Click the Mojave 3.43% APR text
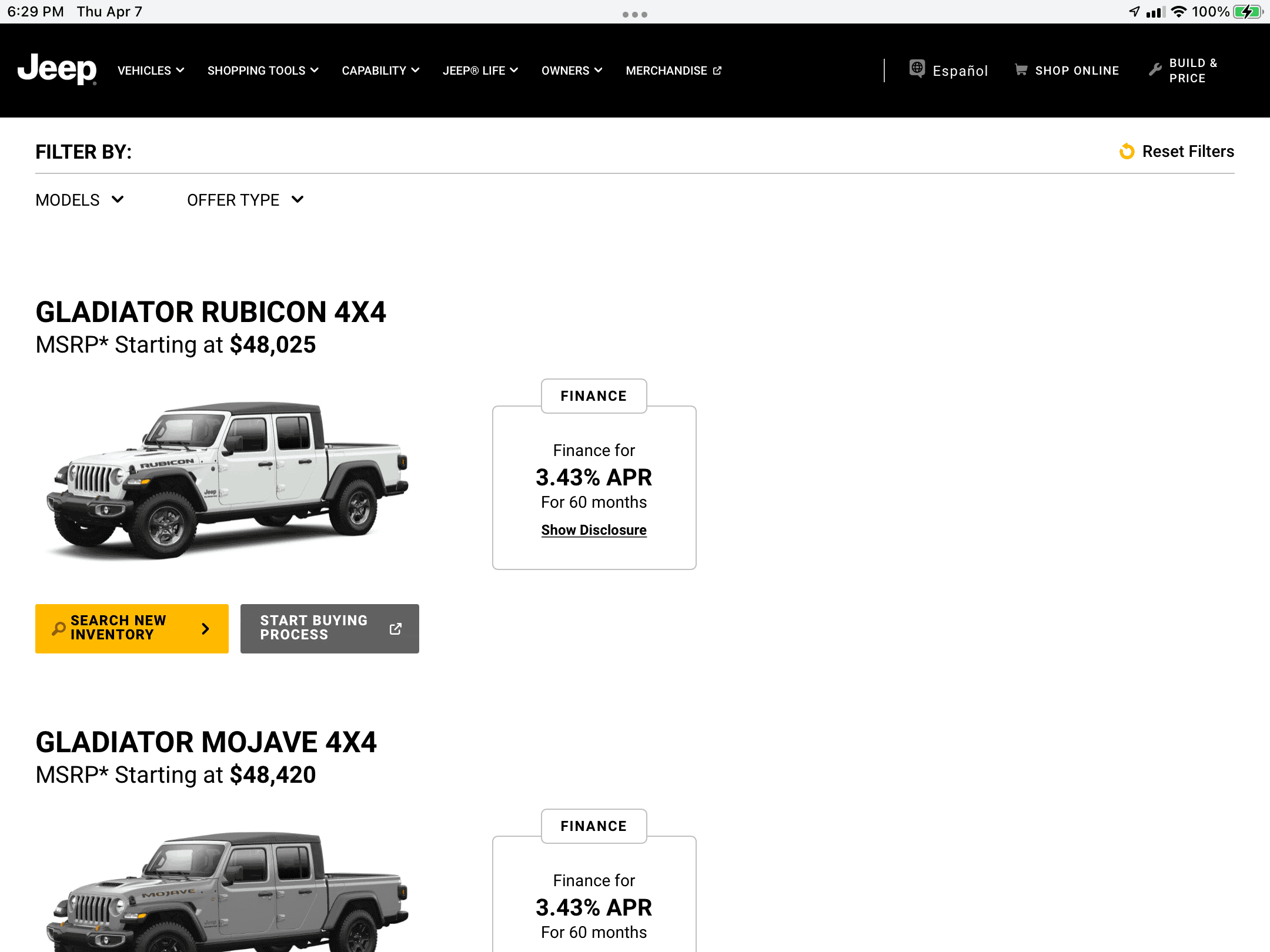Screen dimensions: 1270x952 594,907
